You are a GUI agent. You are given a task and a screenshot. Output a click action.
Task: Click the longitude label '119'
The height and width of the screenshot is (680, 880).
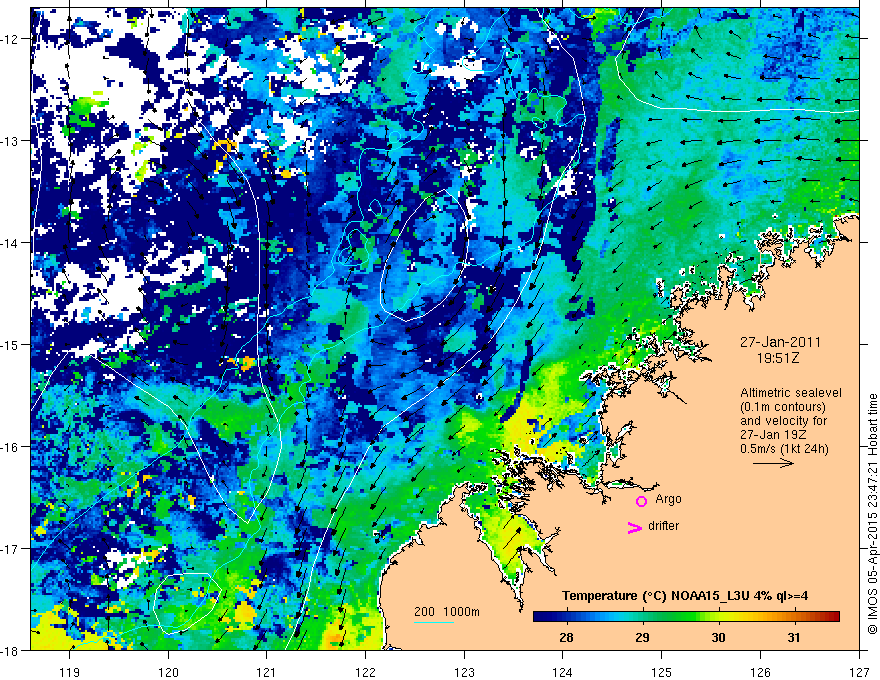click(x=70, y=672)
